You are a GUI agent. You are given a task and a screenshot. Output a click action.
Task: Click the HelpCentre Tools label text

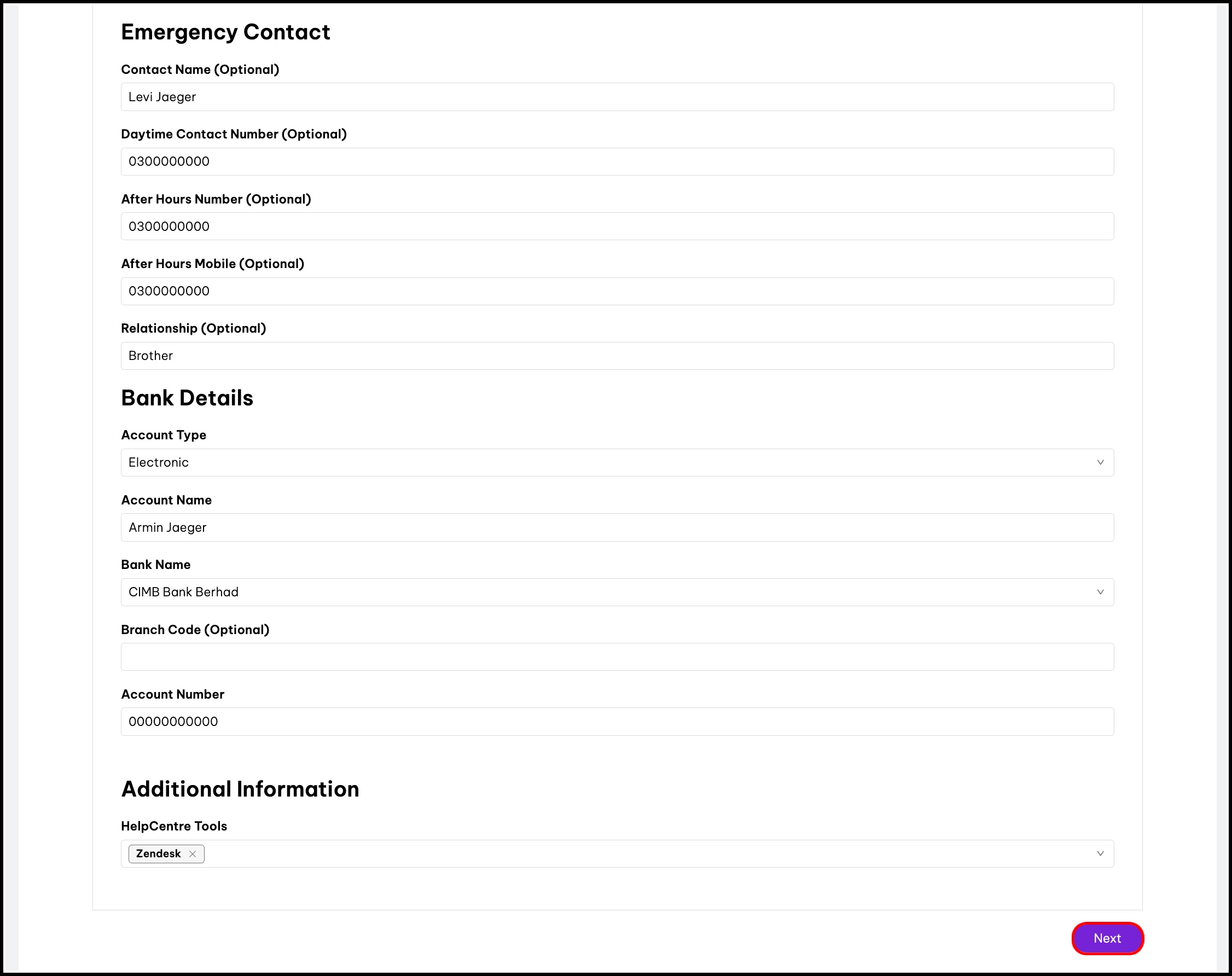click(174, 826)
